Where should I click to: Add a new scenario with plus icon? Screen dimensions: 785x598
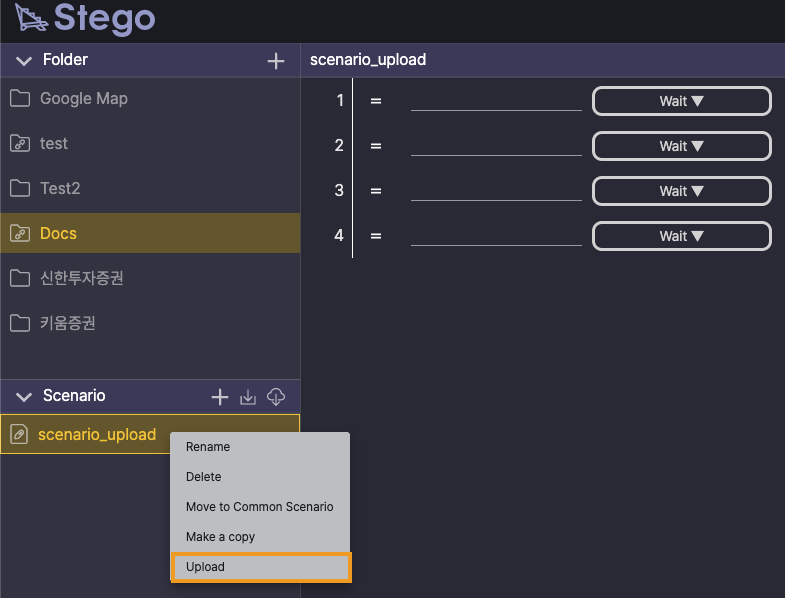[220, 397]
